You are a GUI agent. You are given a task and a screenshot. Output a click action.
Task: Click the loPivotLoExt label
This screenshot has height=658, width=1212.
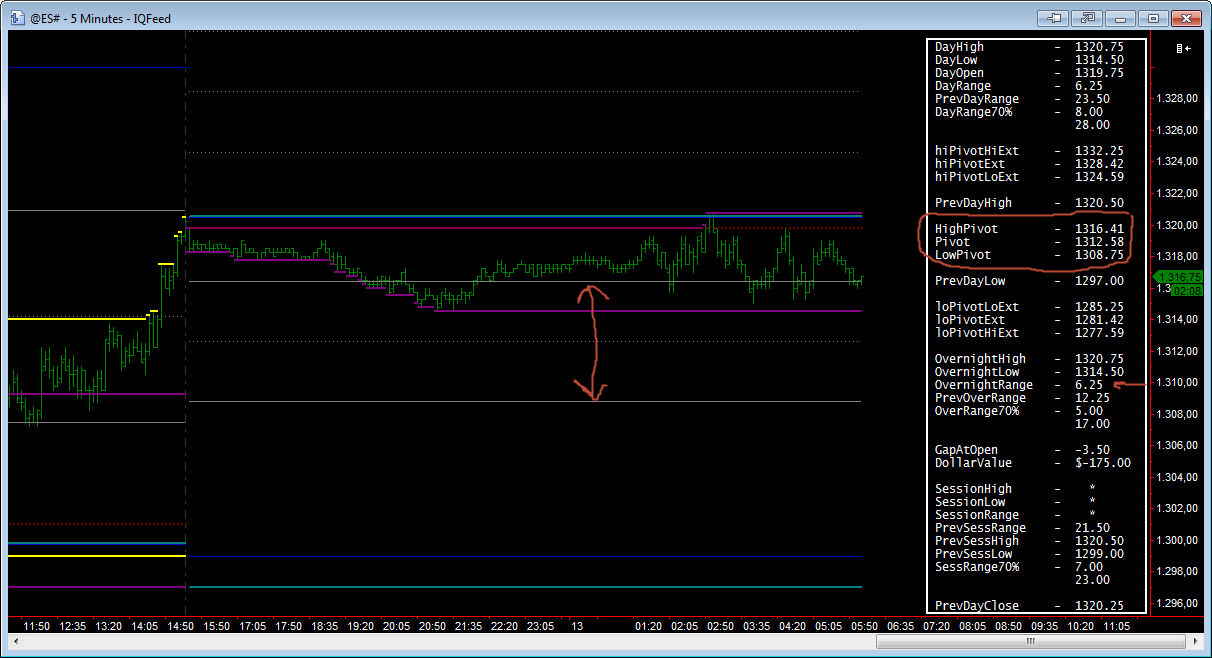coord(977,307)
